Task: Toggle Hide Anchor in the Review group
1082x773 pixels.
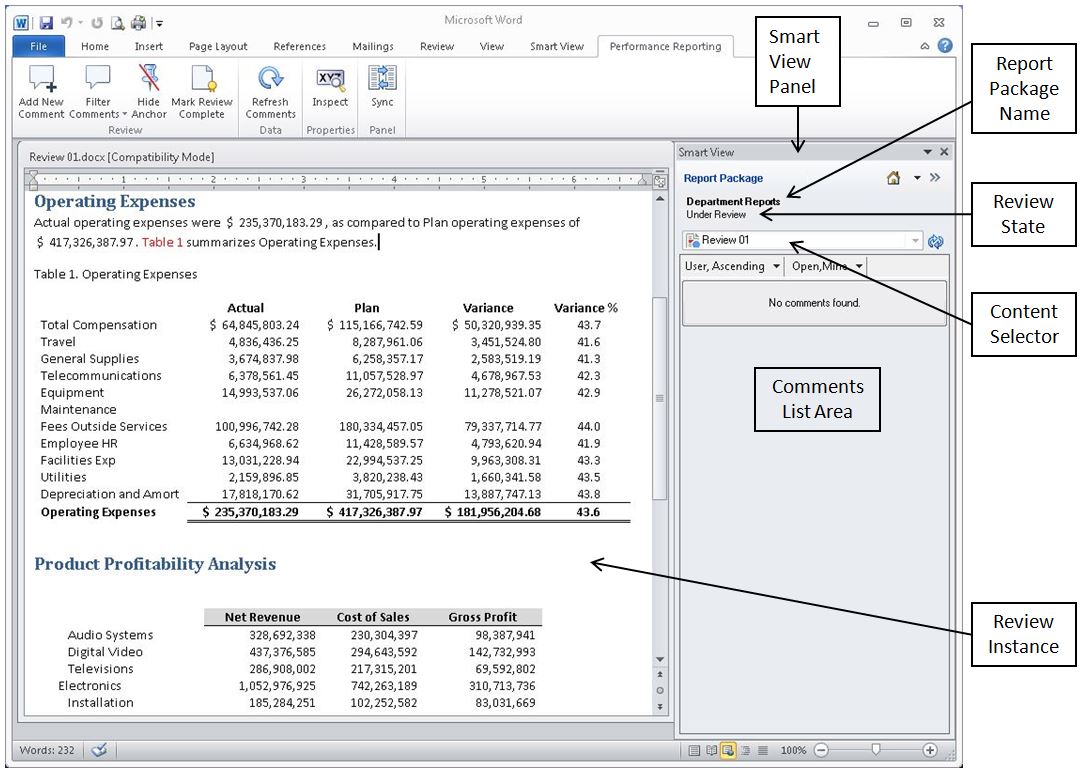Action: point(148,90)
